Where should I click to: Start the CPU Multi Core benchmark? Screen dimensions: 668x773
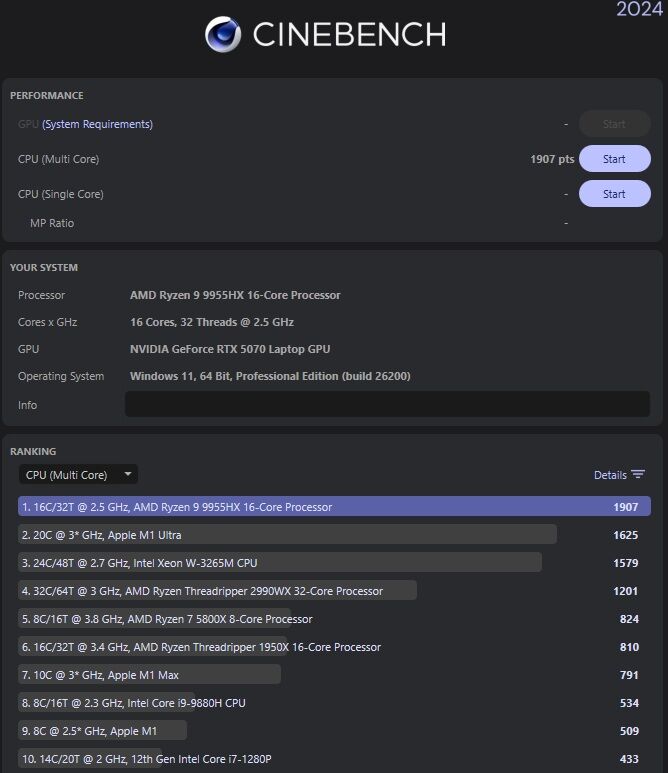click(614, 159)
